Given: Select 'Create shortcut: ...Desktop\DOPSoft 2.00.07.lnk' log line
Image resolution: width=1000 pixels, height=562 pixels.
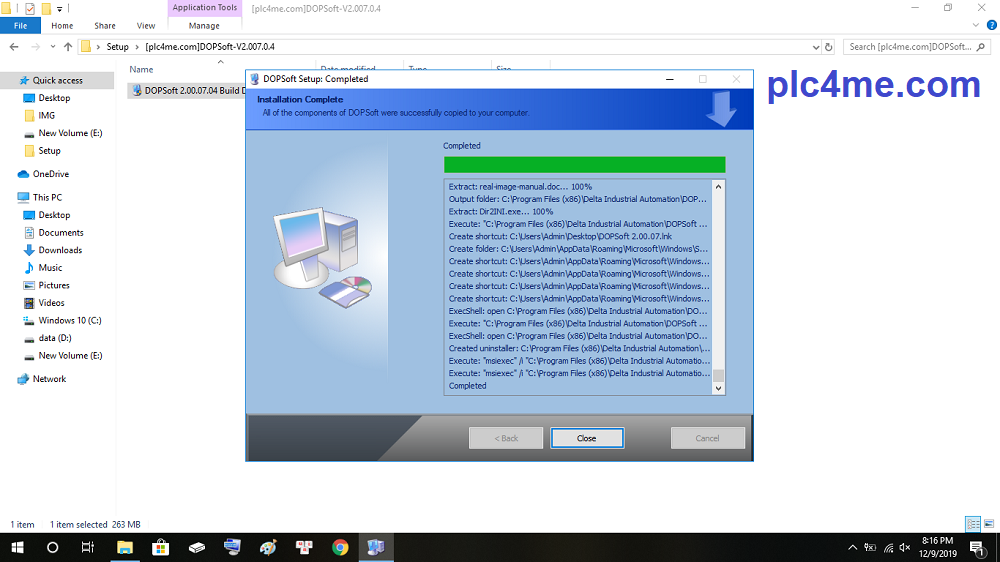Looking at the screenshot, I should click(x=560, y=236).
